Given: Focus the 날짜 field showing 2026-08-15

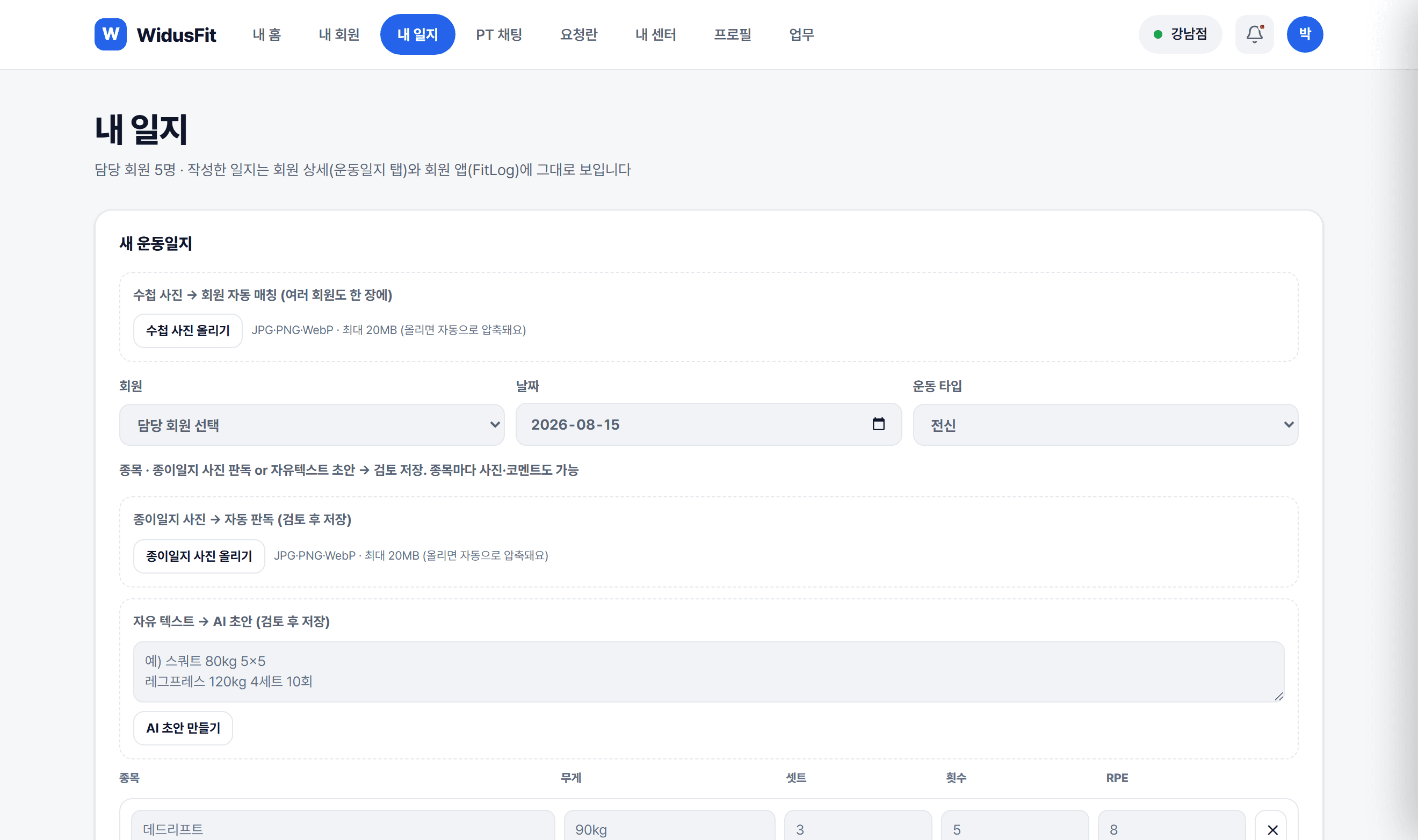Looking at the screenshot, I should pos(708,424).
